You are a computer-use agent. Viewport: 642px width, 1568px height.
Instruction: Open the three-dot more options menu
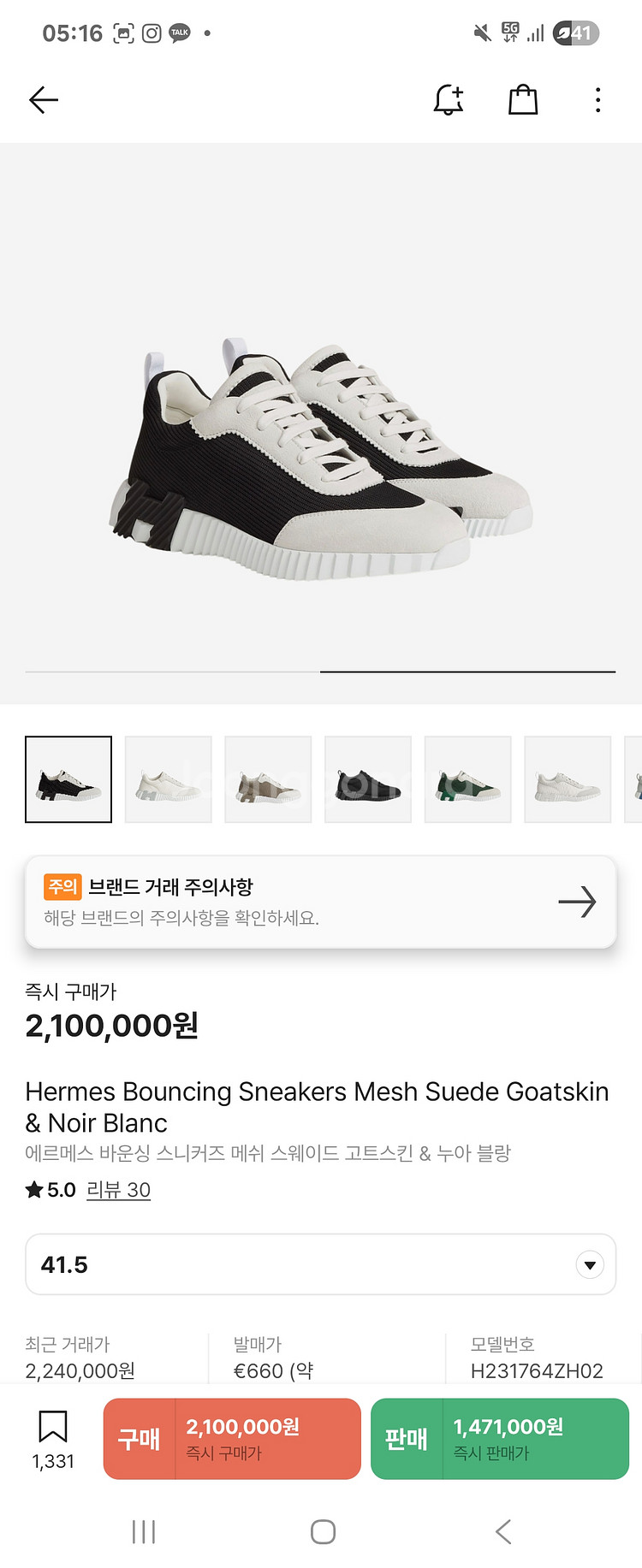[x=597, y=100]
